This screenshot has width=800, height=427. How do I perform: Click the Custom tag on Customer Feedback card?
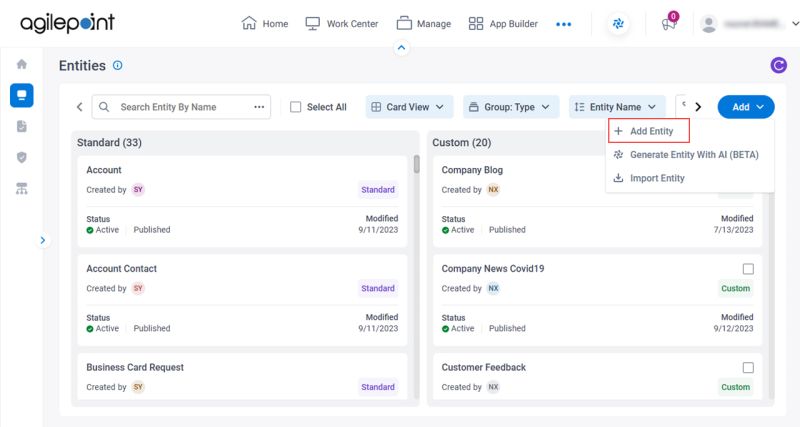(x=736, y=387)
